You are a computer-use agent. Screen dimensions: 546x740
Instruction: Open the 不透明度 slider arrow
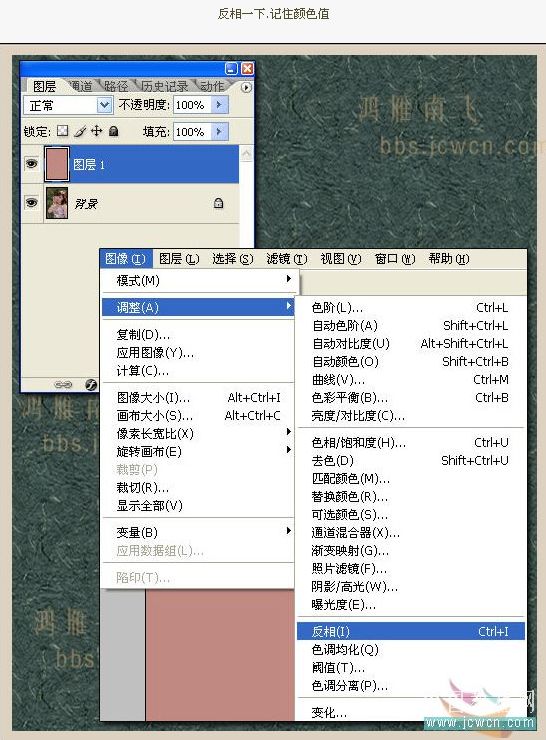219,104
